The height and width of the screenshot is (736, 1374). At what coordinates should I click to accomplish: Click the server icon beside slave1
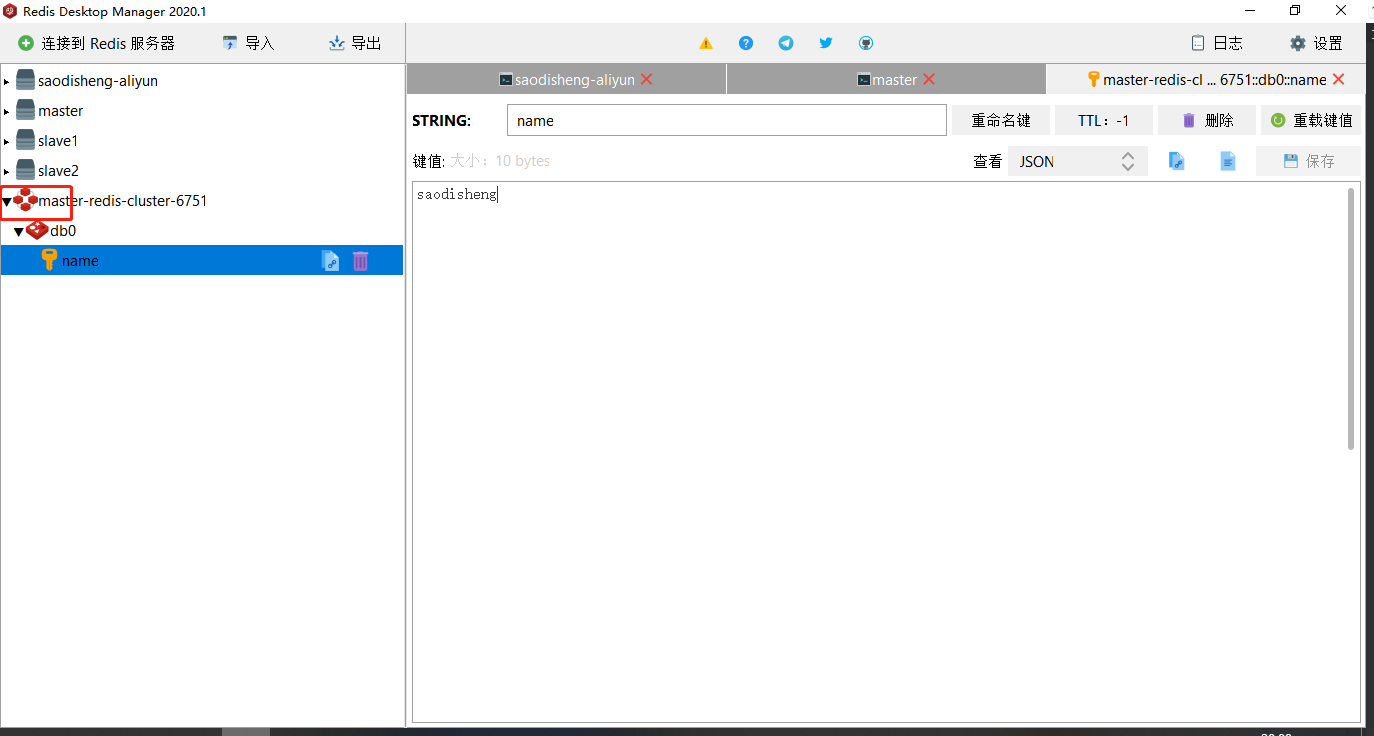(x=25, y=140)
